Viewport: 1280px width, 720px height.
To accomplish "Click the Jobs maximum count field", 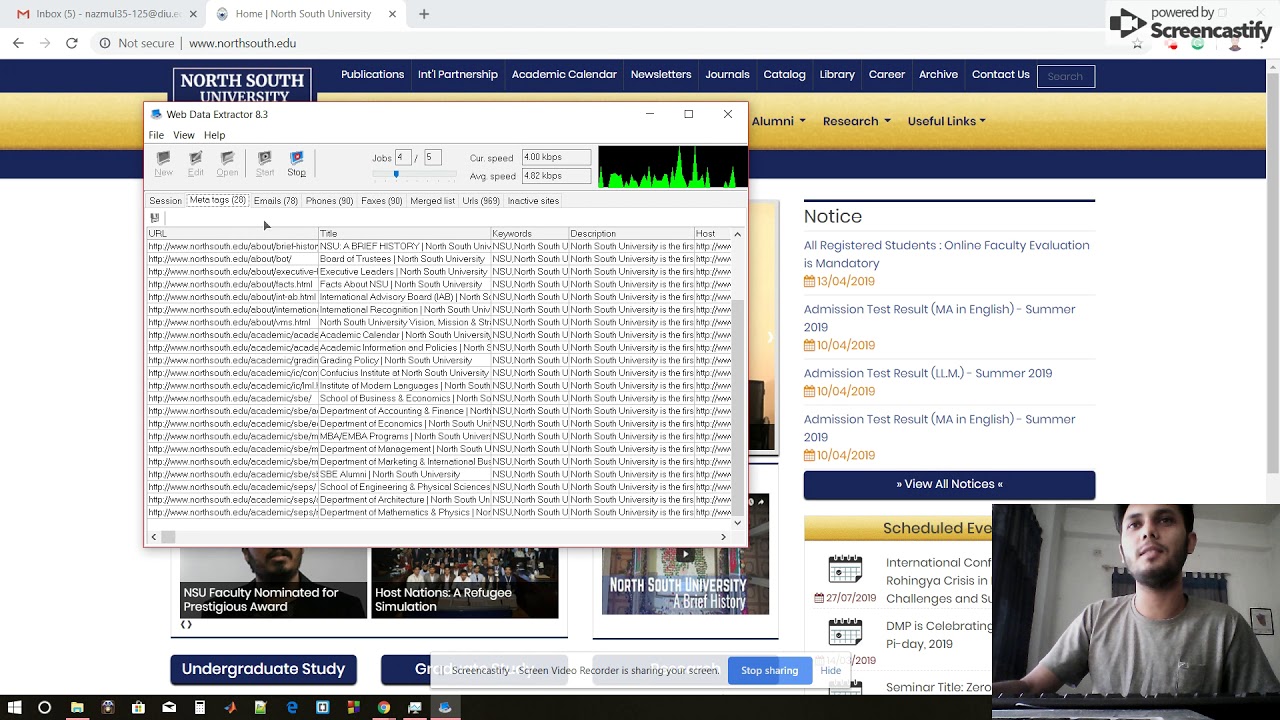I will coord(432,157).
